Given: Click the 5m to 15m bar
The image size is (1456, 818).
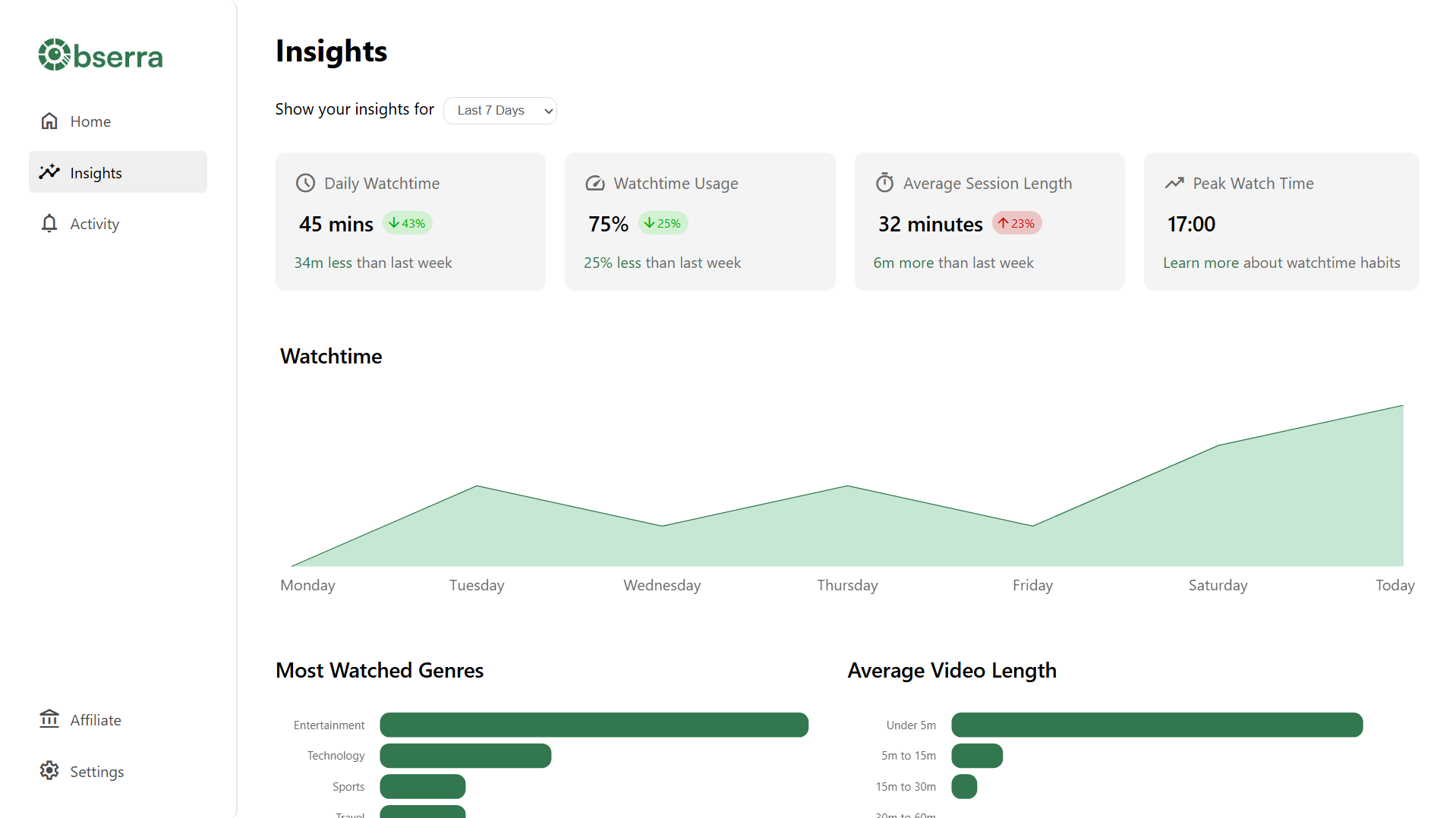Looking at the screenshot, I should click(977, 756).
